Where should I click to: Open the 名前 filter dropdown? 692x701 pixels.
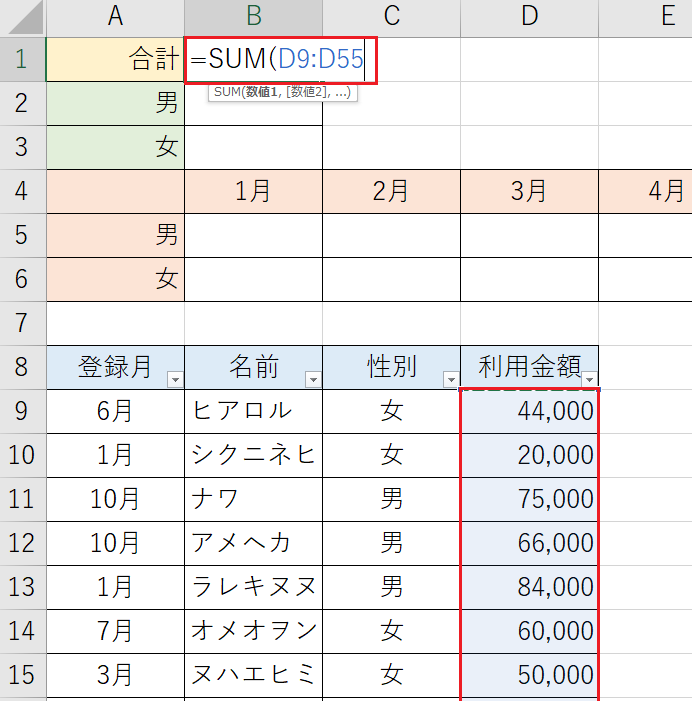313,380
